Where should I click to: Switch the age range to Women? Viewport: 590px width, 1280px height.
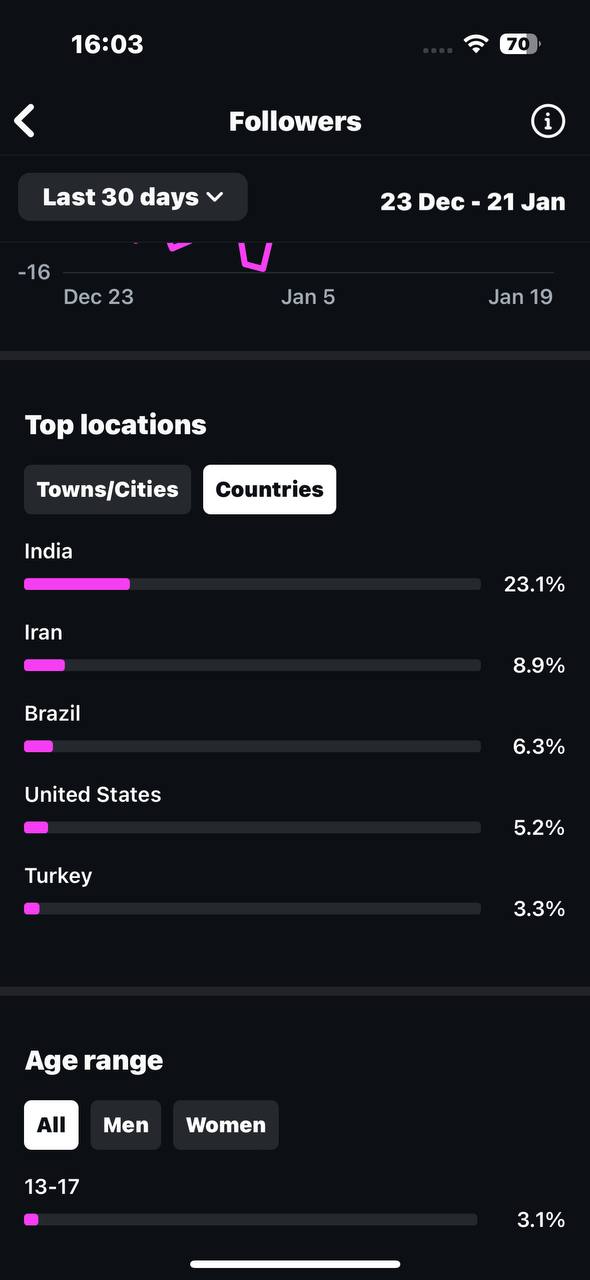coord(226,1125)
